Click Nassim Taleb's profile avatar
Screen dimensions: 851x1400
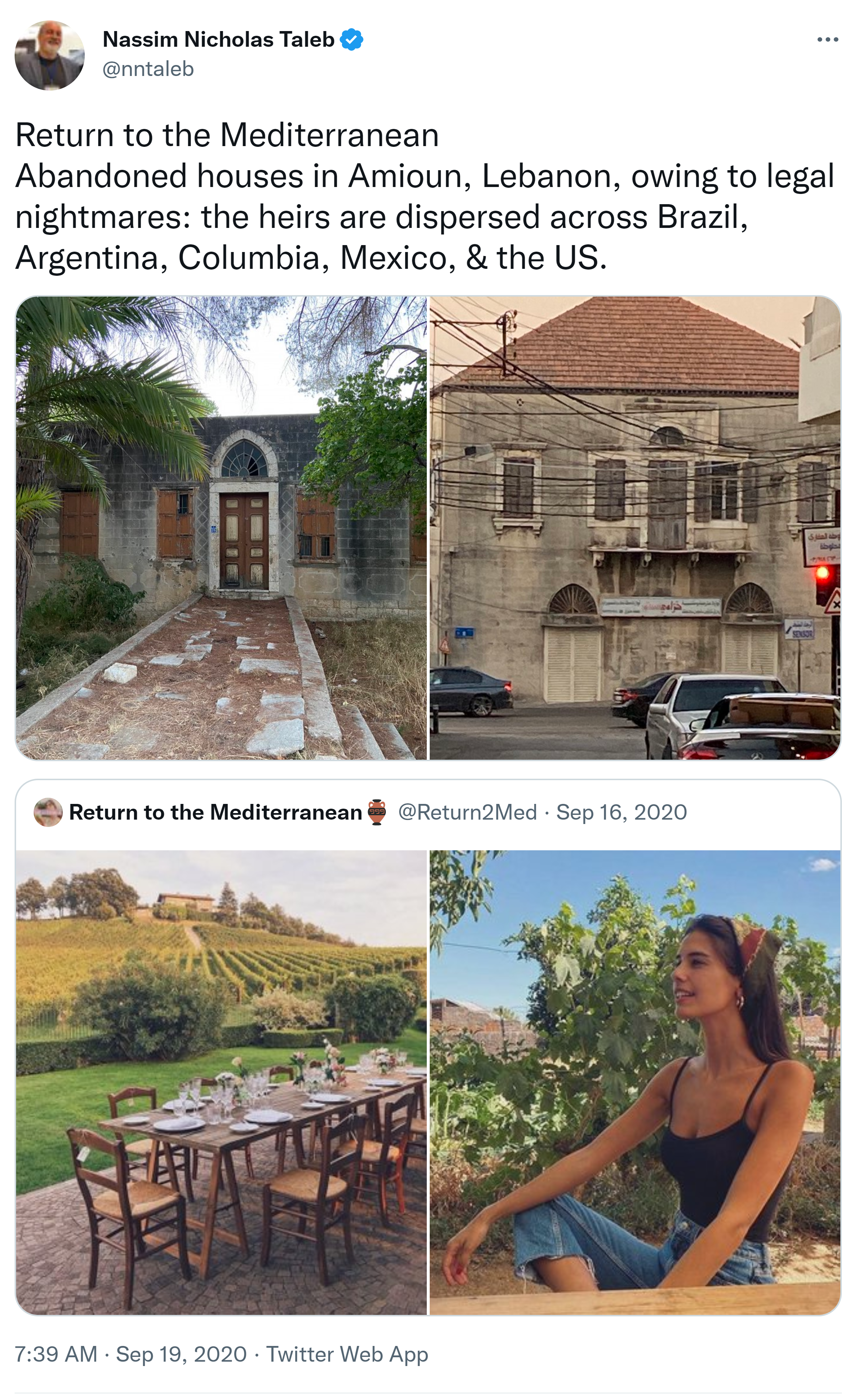click(49, 55)
